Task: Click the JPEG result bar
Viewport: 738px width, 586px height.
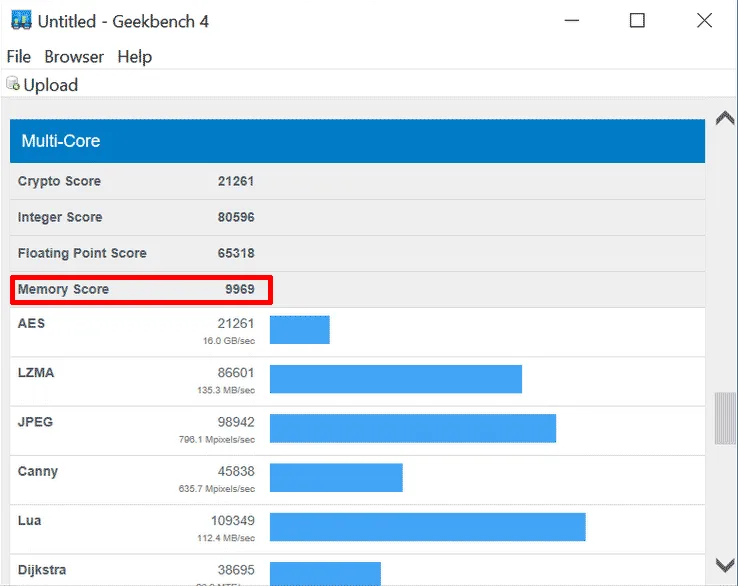Action: click(413, 428)
